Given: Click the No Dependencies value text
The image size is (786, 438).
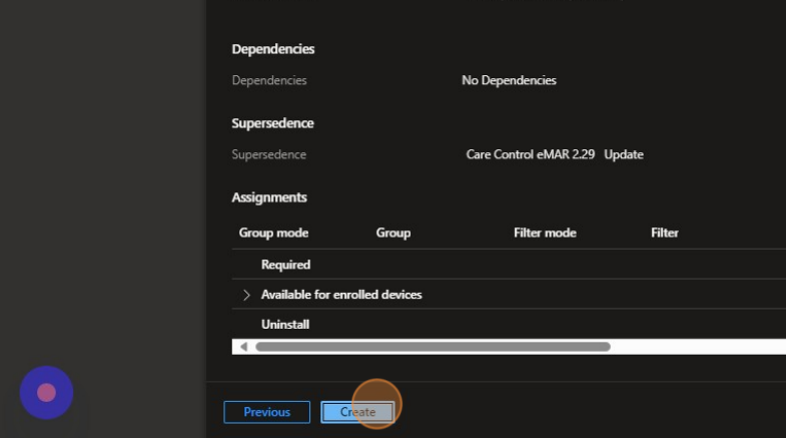Looking at the screenshot, I should [x=508, y=80].
